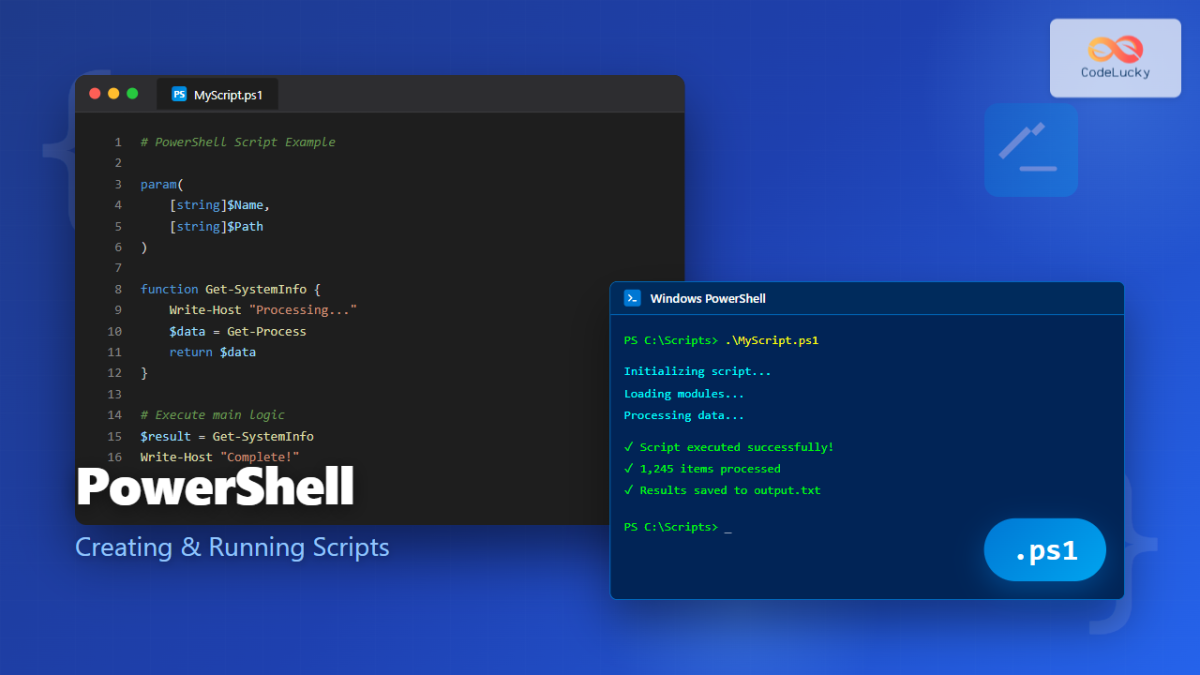Click the PowerShell prompt icon in terminal titlebar
Screen dimensions: 1200x675
tap(631, 298)
